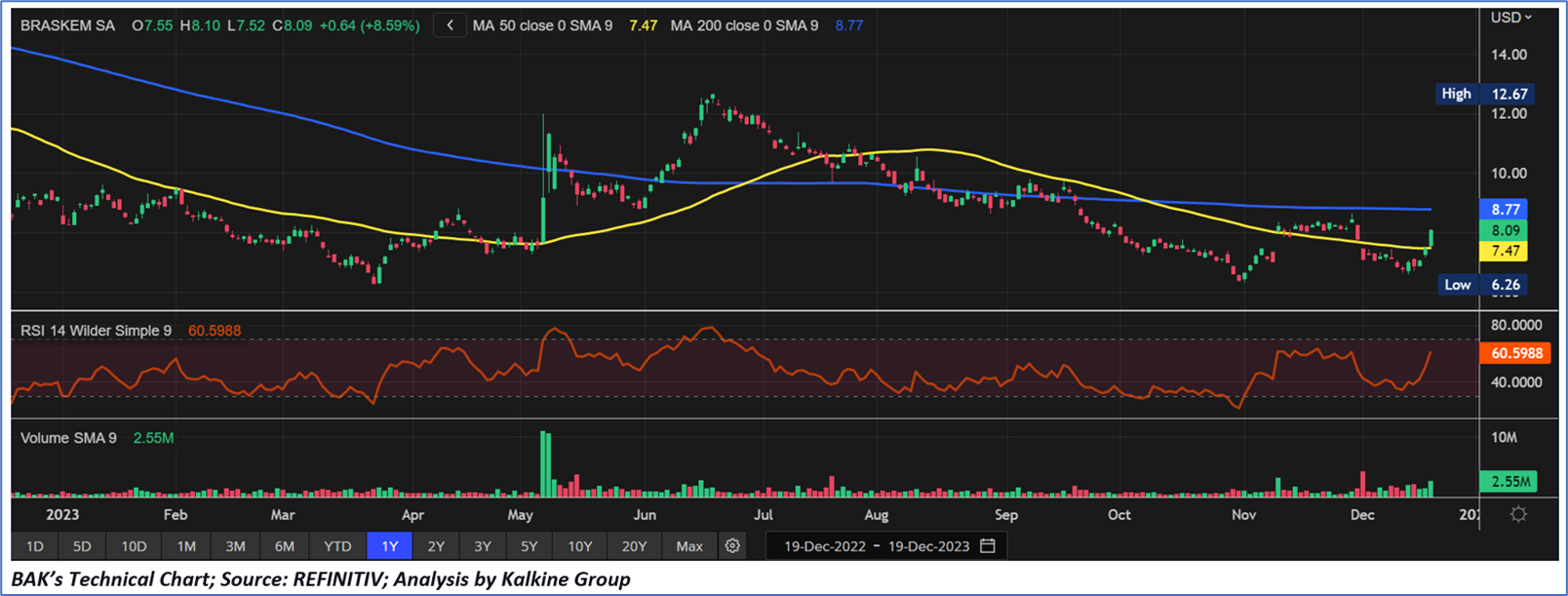Select MA 200 close 0 SMA 9 legend
The image size is (1568, 596).
(744, 25)
